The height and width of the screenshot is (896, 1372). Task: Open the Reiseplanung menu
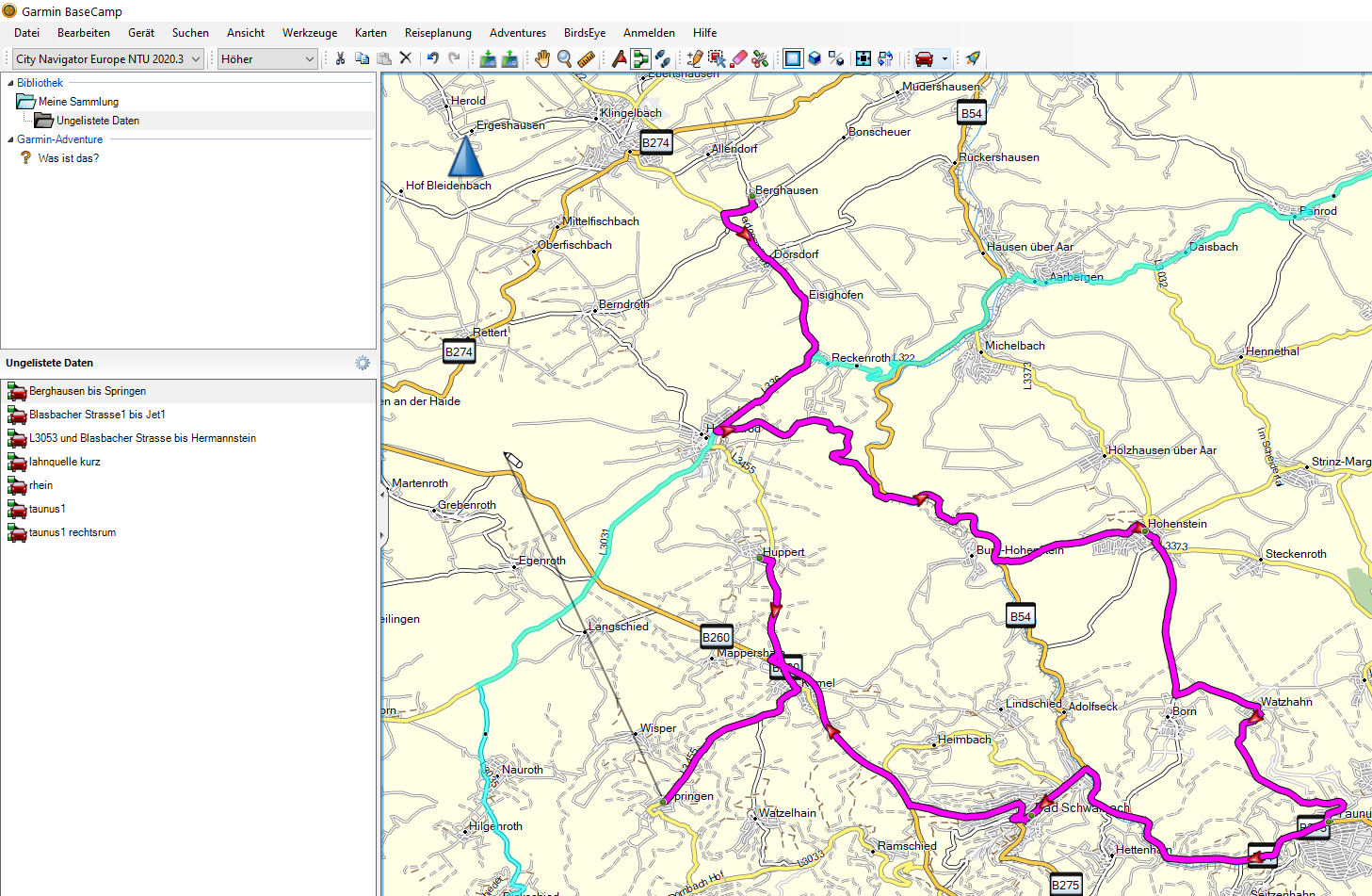(x=438, y=32)
